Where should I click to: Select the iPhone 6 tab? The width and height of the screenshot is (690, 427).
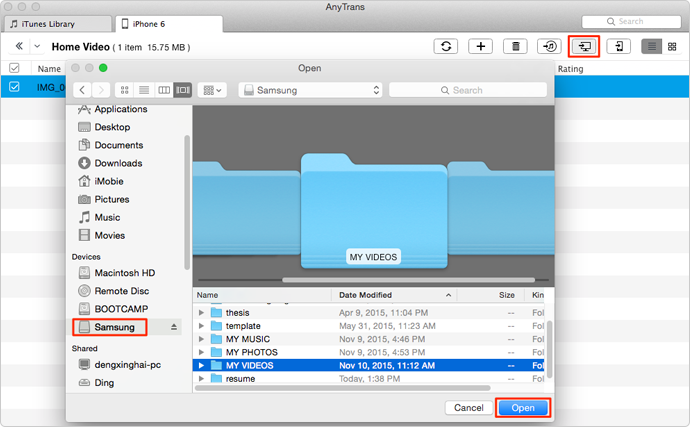[169, 24]
